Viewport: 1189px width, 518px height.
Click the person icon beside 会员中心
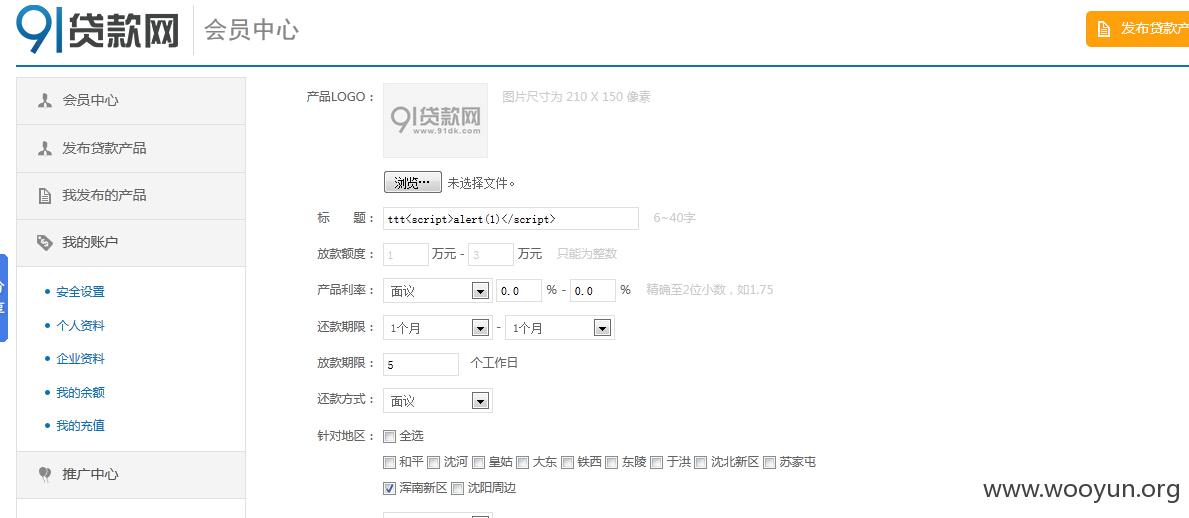pyautogui.click(x=45, y=100)
